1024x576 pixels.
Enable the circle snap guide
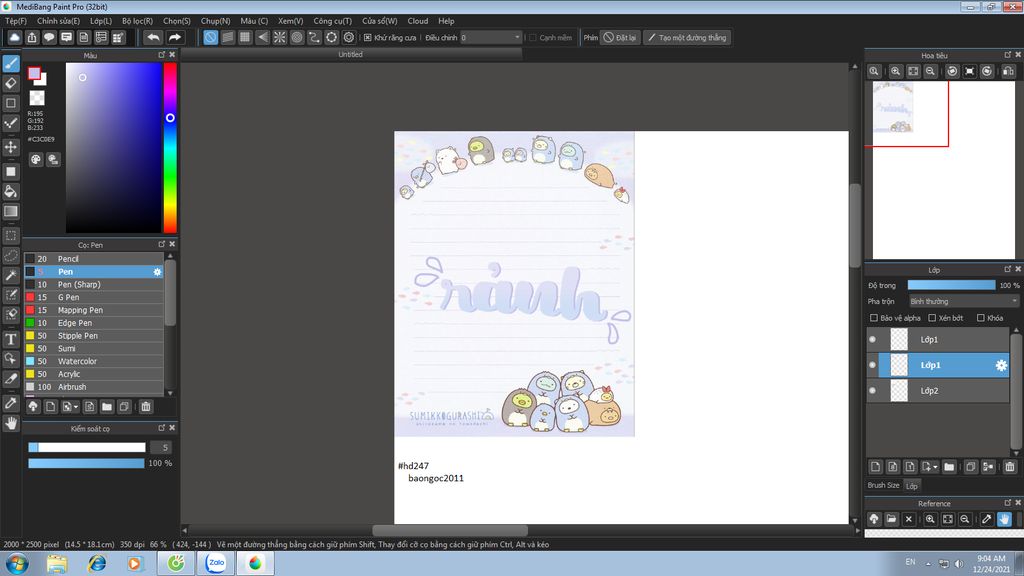(x=297, y=37)
